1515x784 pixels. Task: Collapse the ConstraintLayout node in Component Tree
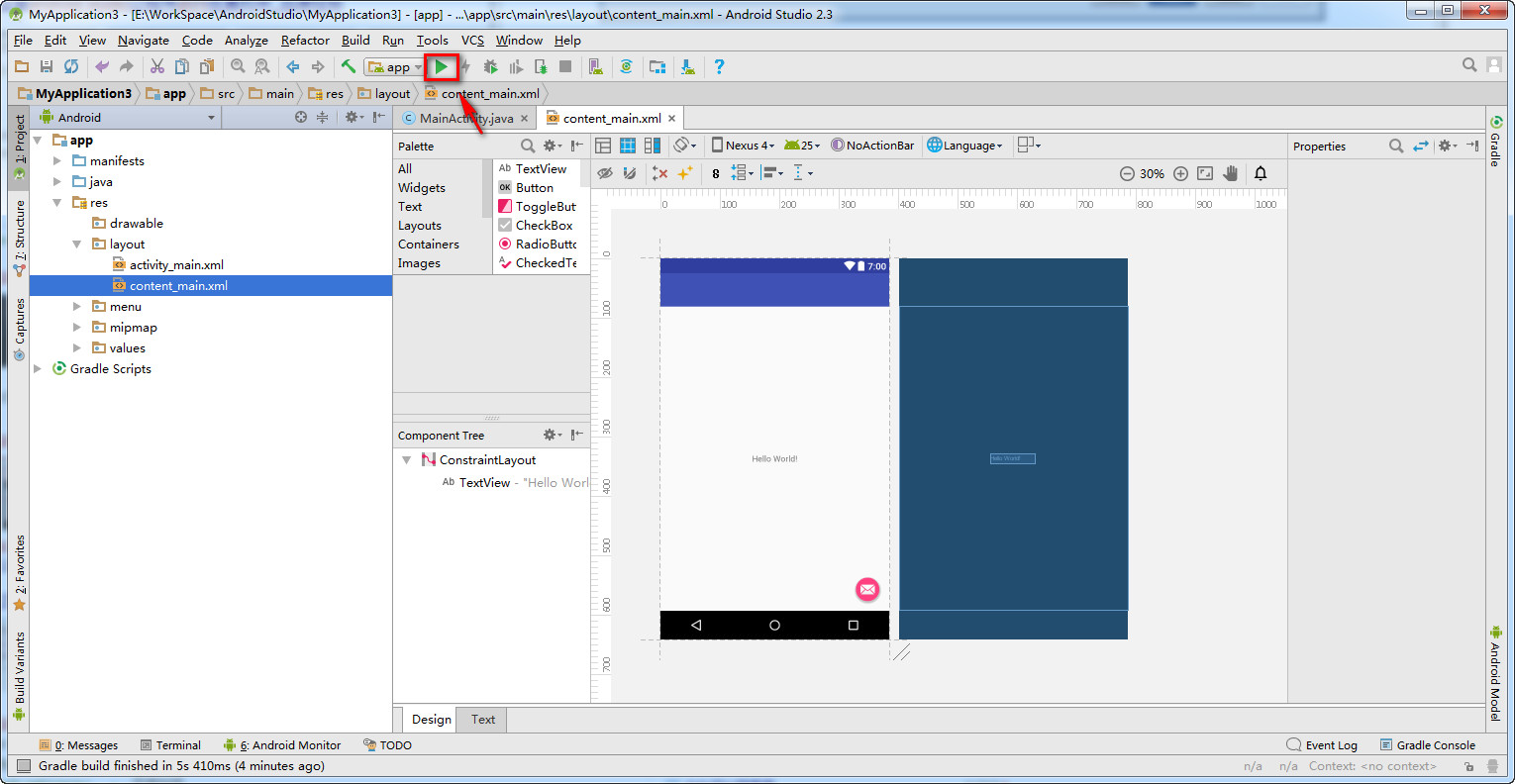point(406,460)
